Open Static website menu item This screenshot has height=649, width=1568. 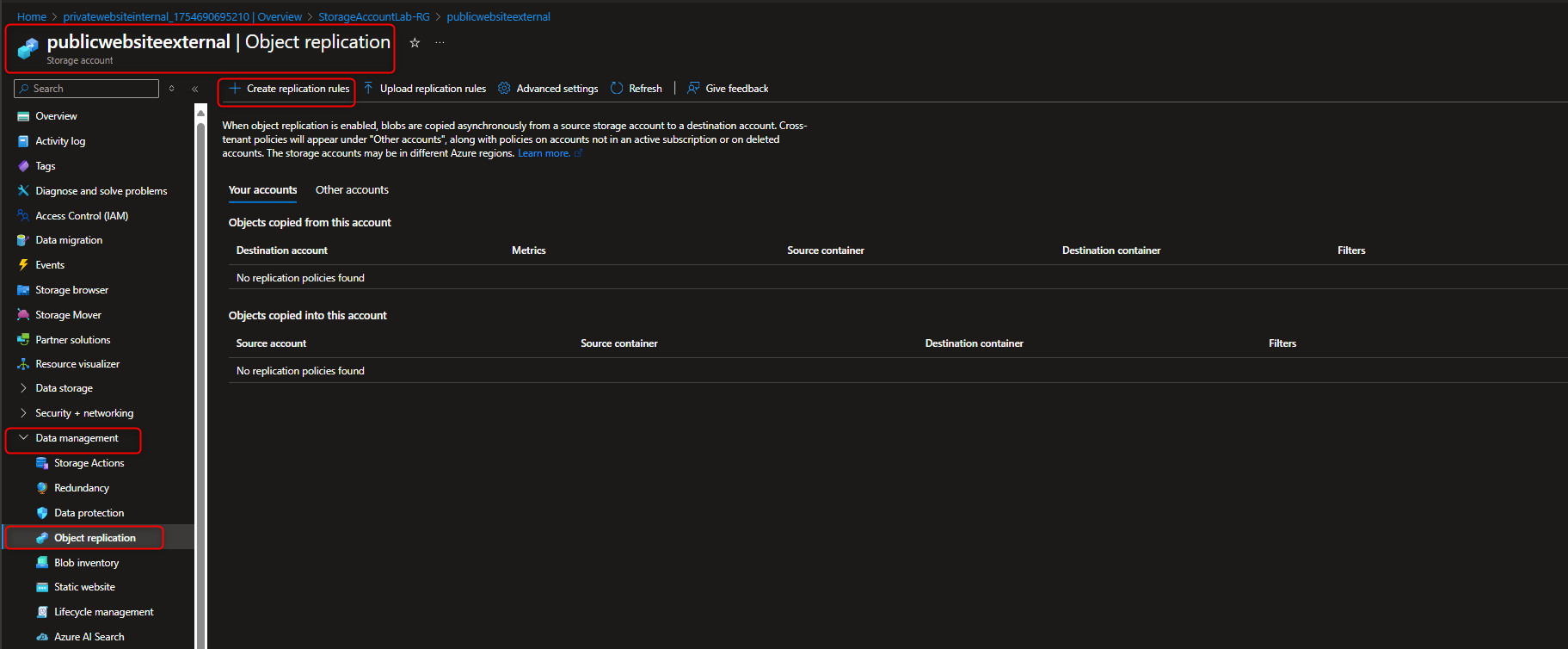coord(84,587)
